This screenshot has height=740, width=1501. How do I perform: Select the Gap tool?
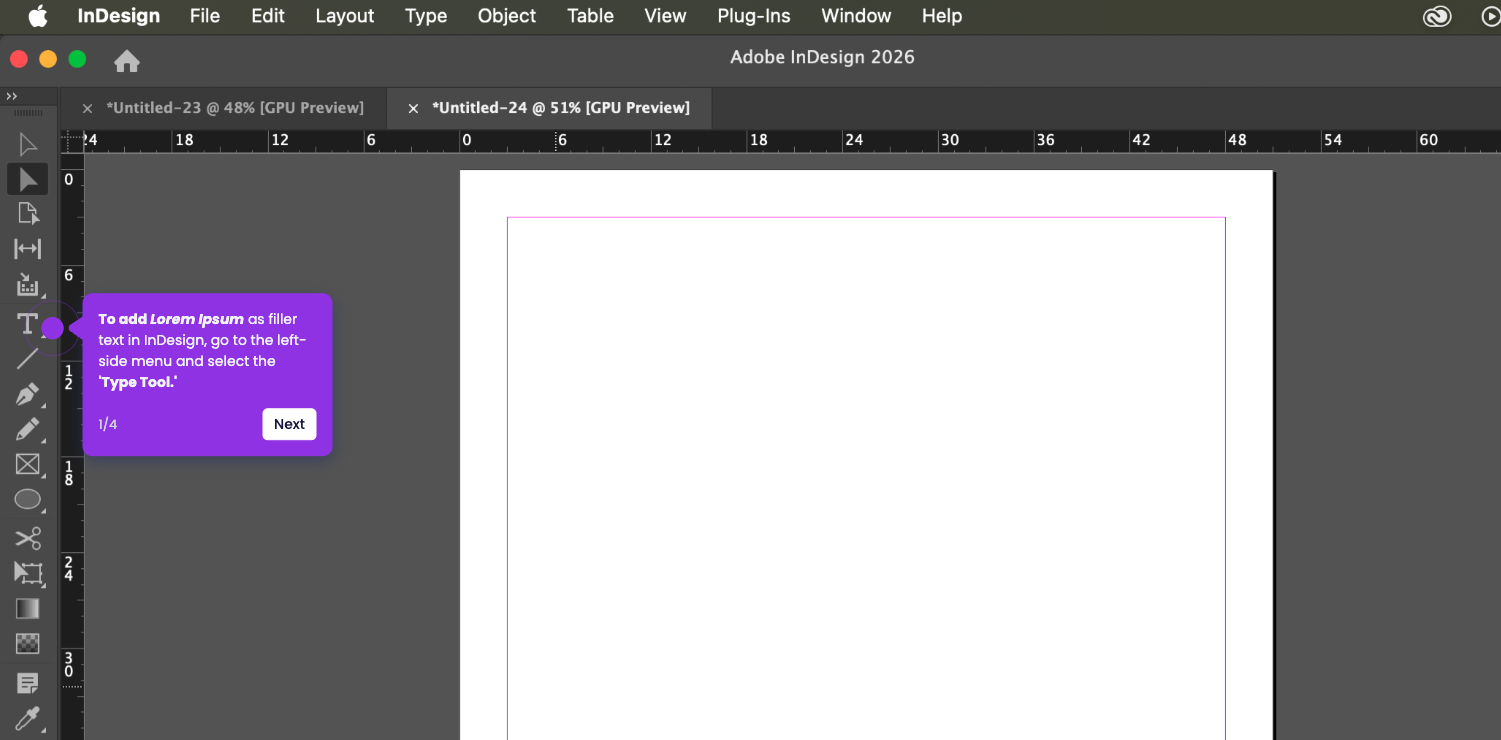tap(28, 248)
